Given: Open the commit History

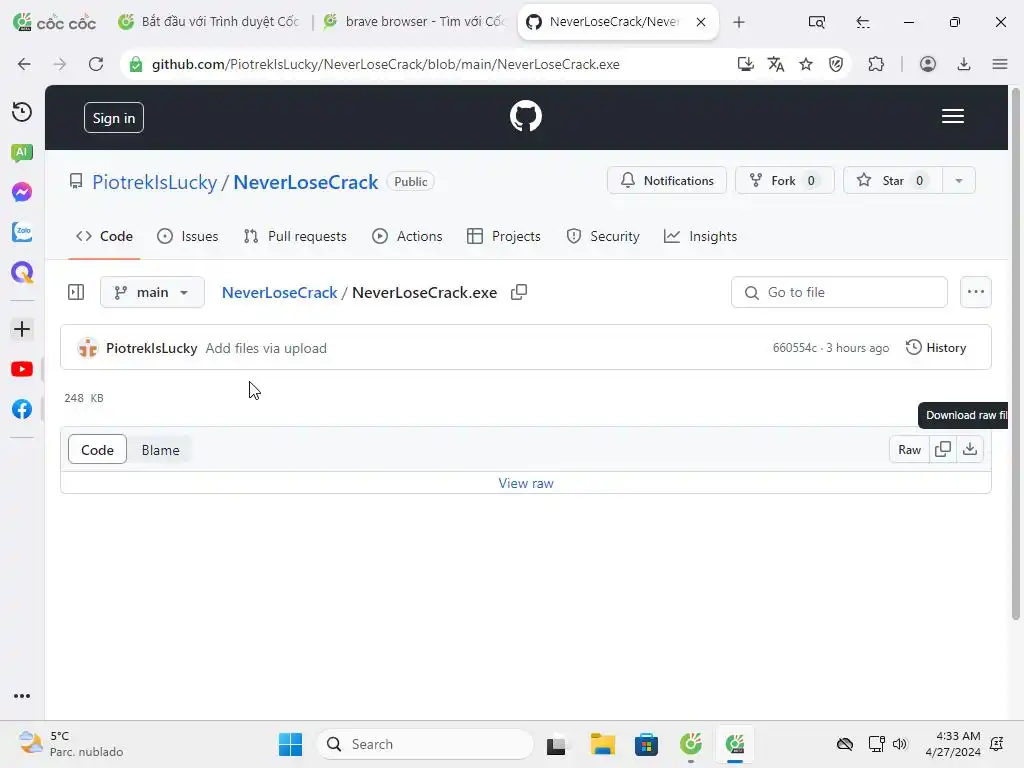Looking at the screenshot, I should click(x=936, y=347).
